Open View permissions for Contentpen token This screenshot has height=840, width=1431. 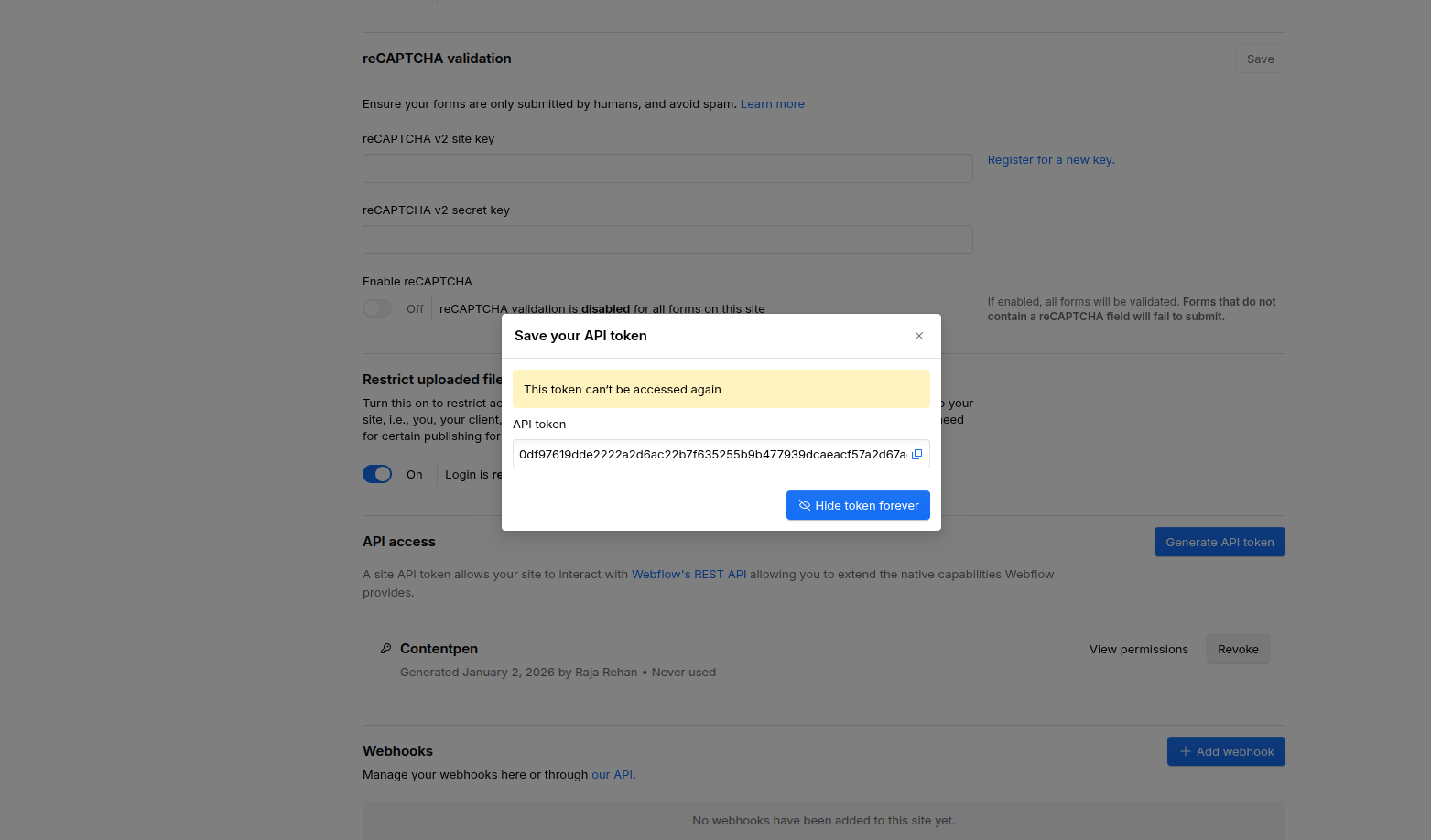tap(1138, 649)
